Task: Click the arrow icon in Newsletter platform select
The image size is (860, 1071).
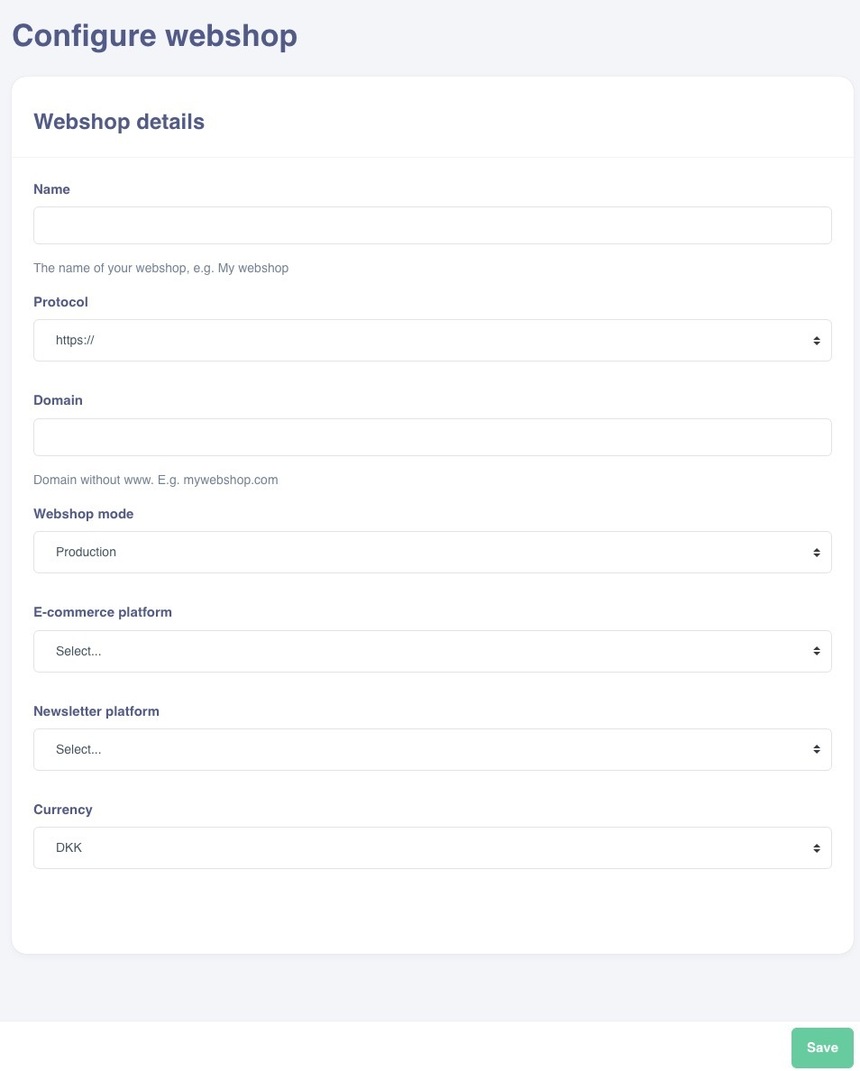Action: [816, 750]
